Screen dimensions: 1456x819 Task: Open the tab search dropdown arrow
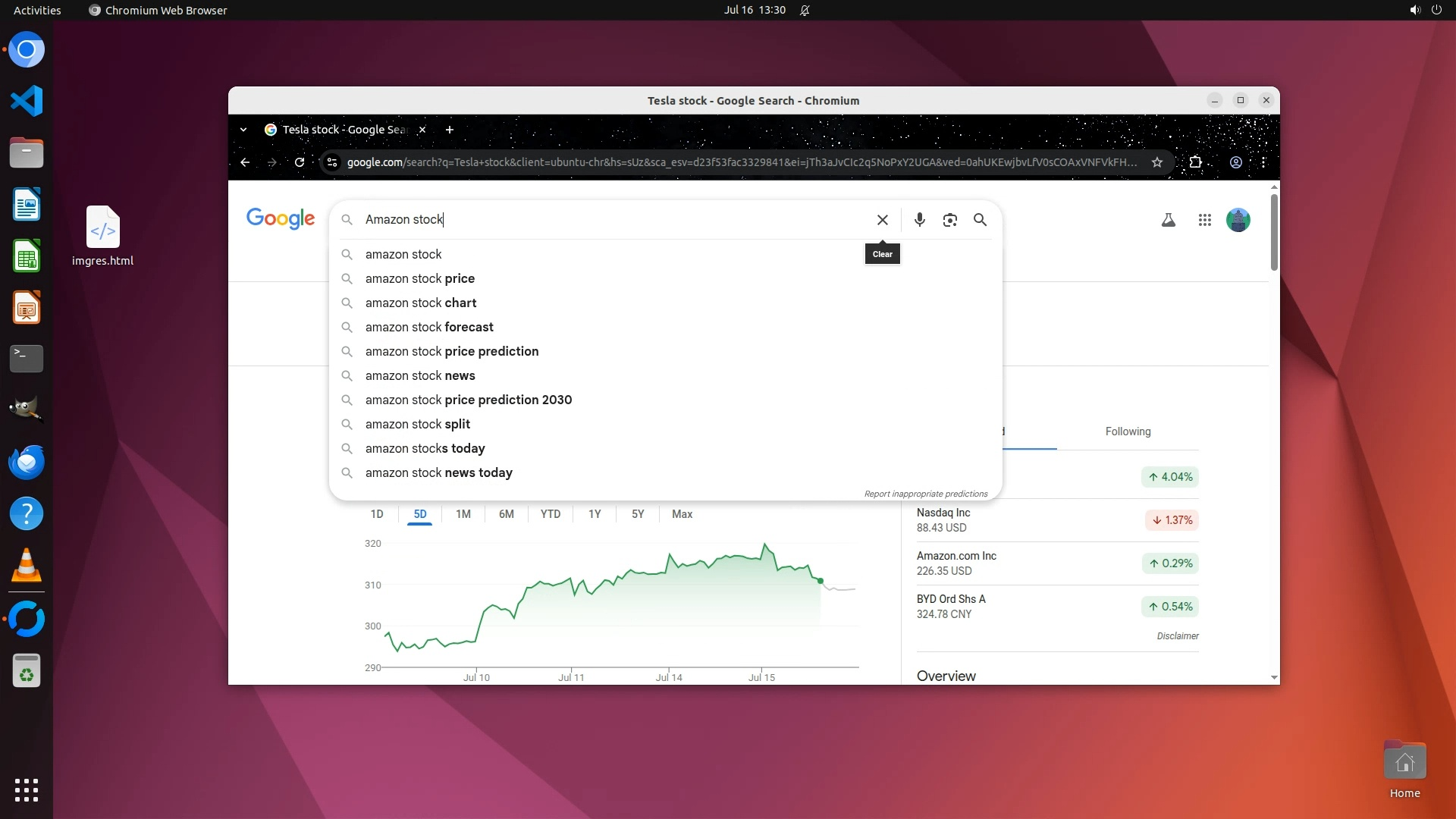pyautogui.click(x=243, y=130)
